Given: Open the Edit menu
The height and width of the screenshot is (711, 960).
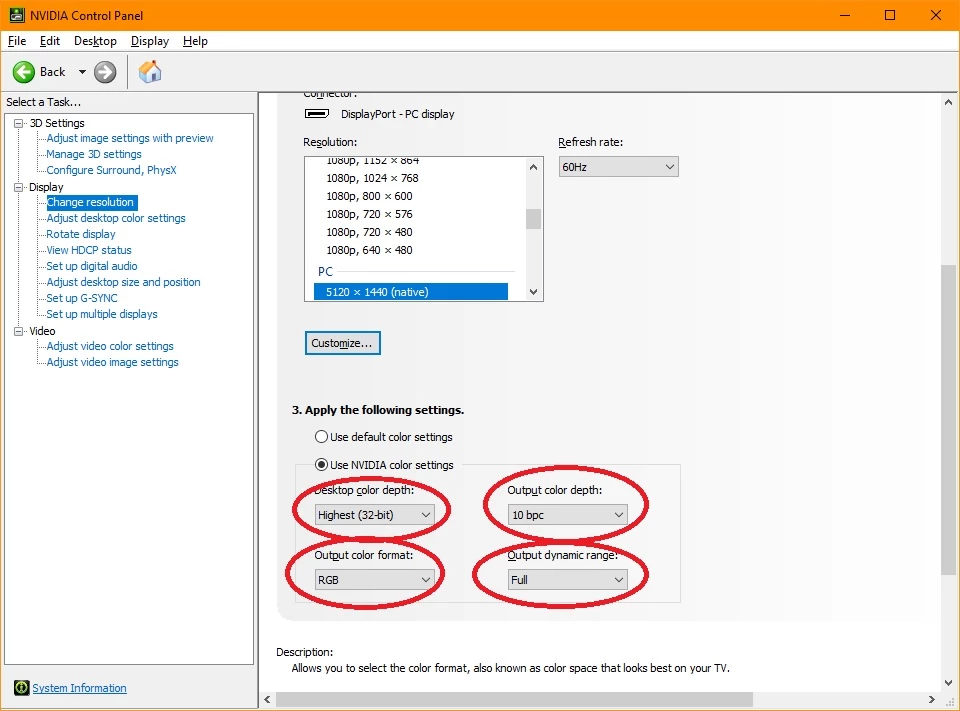Looking at the screenshot, I should pyautogui.click(x=50, y=41).
